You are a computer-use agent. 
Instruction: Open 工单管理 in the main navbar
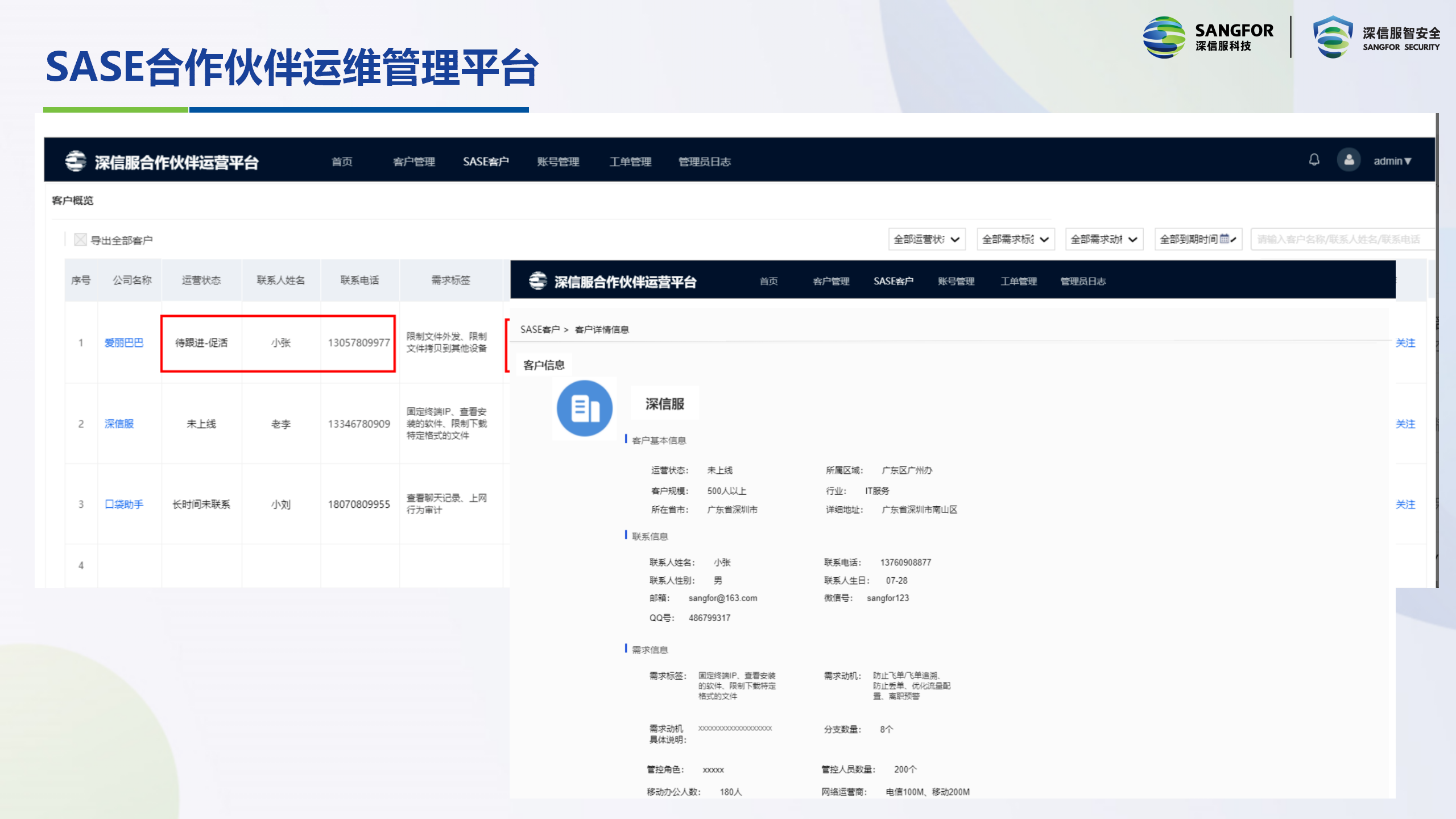[x=630, y=162]
